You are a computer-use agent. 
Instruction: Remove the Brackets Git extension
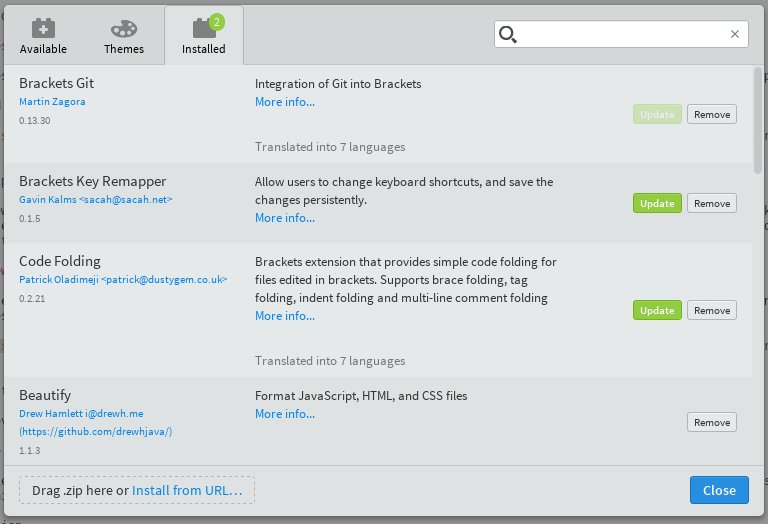[x=712, y=114]
